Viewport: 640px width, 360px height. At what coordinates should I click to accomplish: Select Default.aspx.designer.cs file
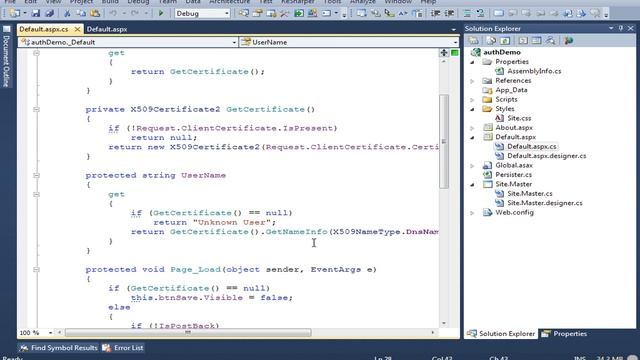tap(547, 156)
